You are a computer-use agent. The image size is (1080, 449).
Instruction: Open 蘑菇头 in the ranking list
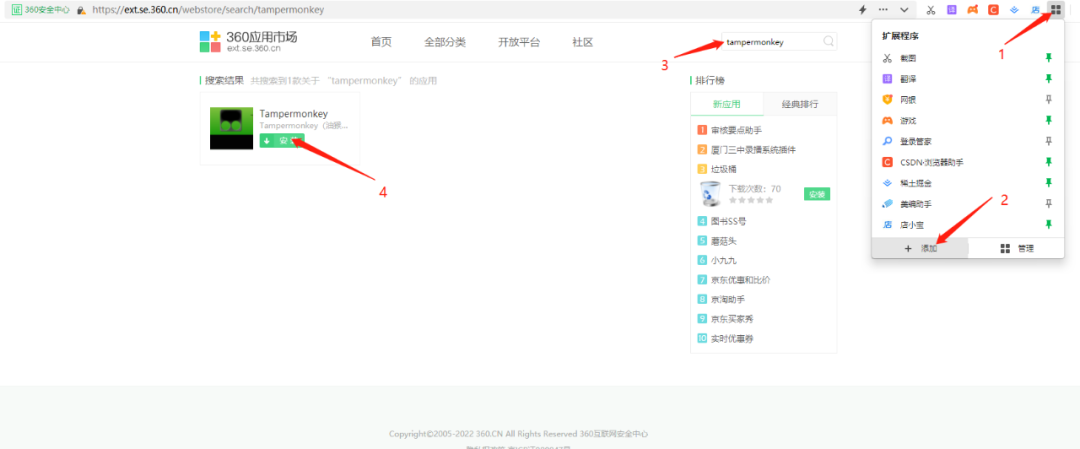(724, 241)
